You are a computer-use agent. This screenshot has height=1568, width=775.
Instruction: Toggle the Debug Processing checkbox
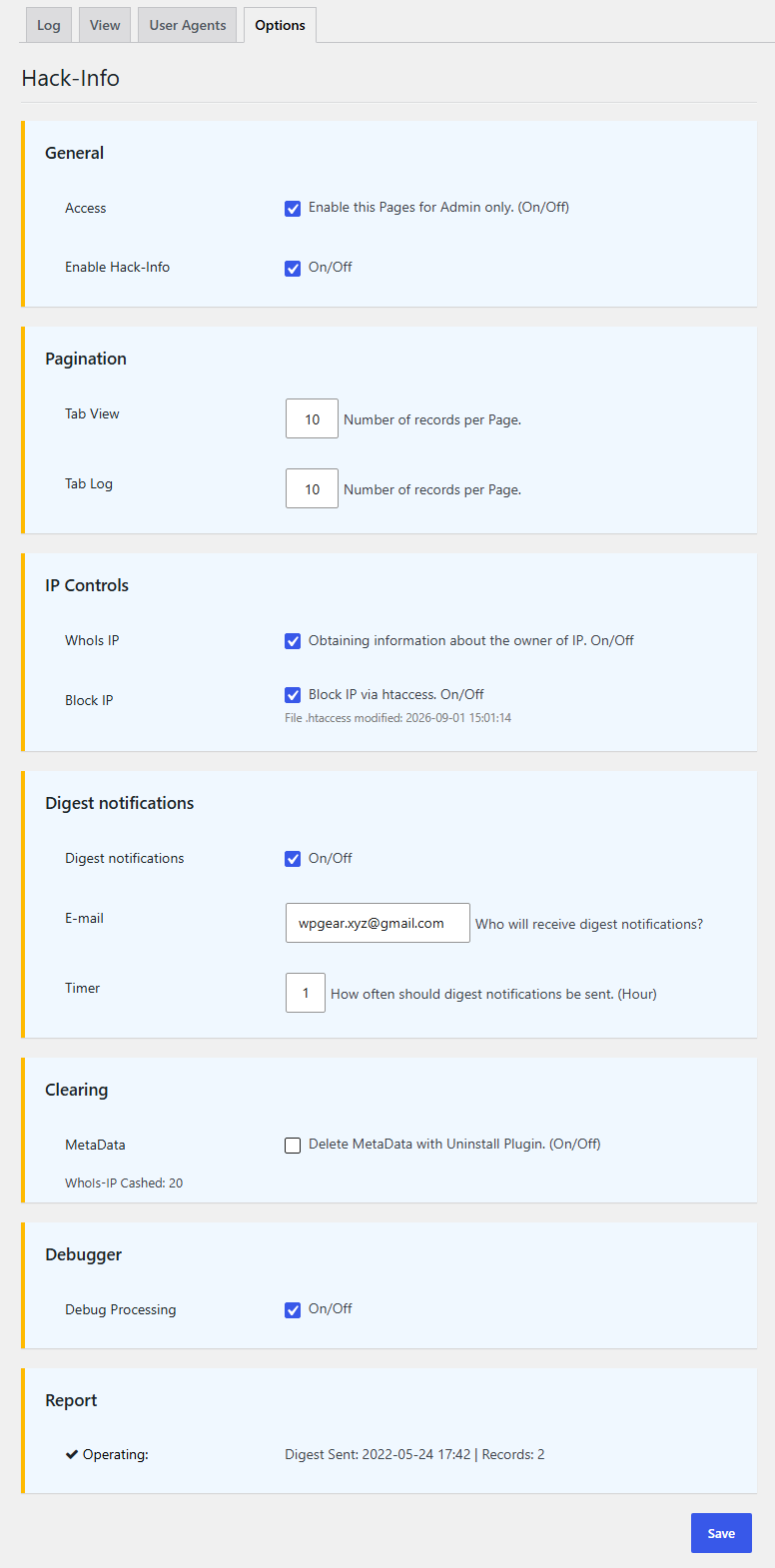293,1310
